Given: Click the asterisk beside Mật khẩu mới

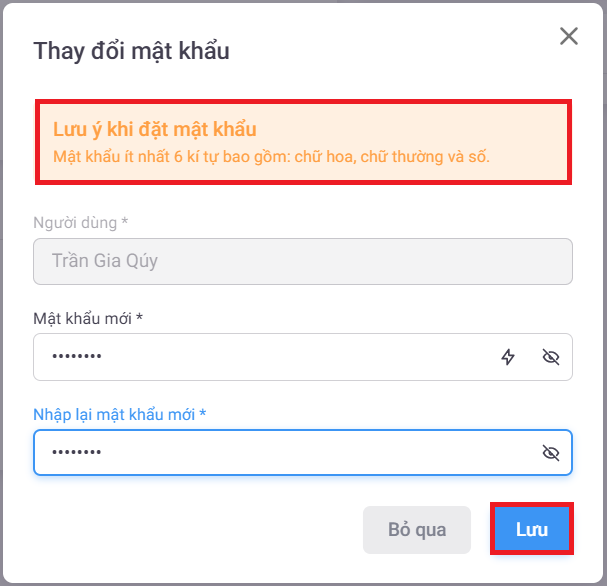Looking at the screenshot, I should pyautogui.click(x=140, y=318).
